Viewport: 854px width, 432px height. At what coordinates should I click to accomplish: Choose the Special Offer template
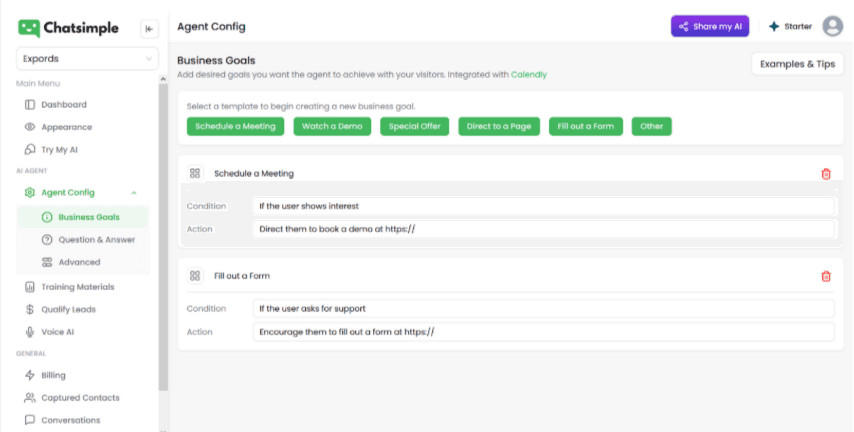(414, 126)
